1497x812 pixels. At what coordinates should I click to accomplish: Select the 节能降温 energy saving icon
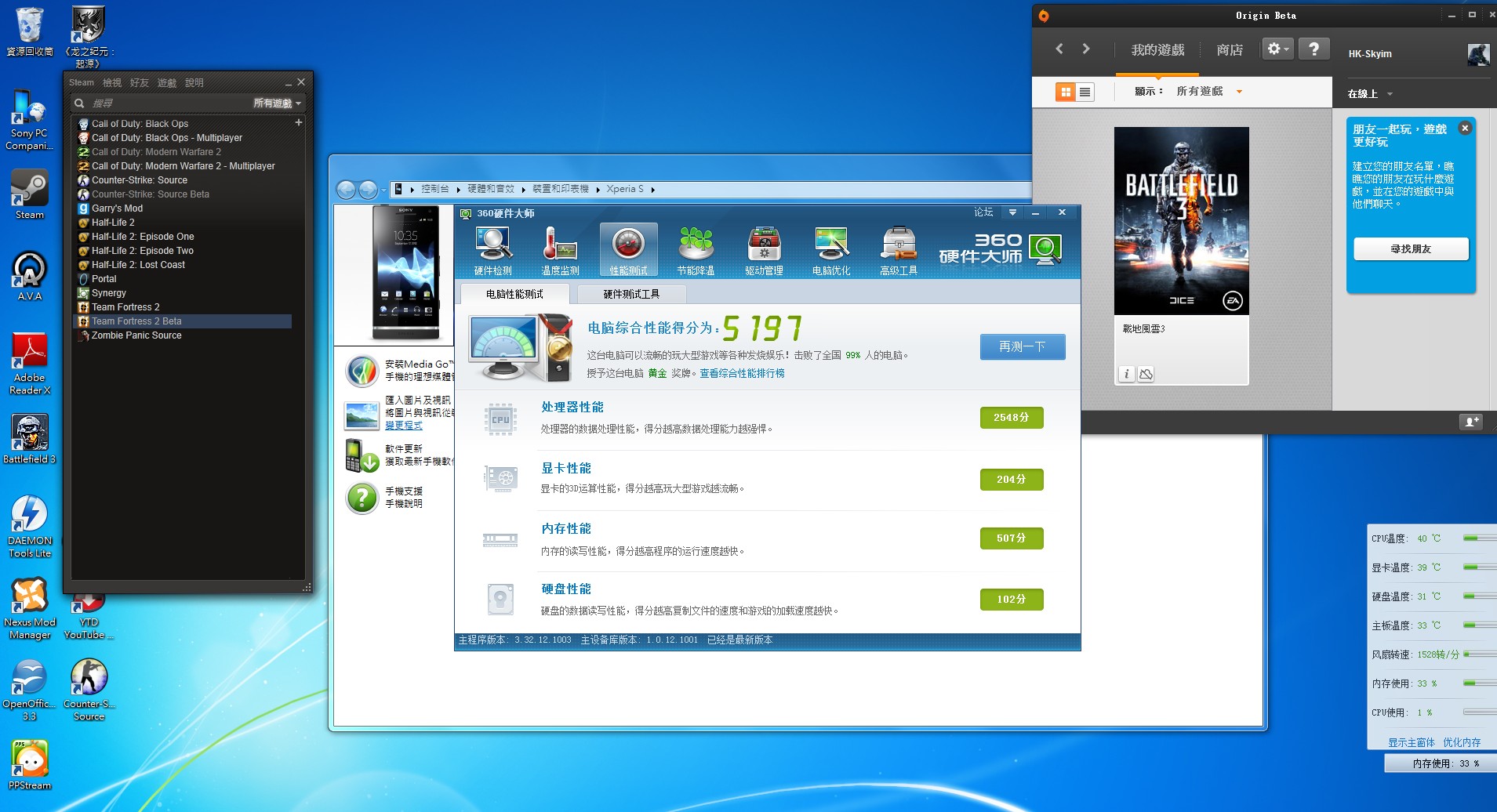(x=696, y=251)
